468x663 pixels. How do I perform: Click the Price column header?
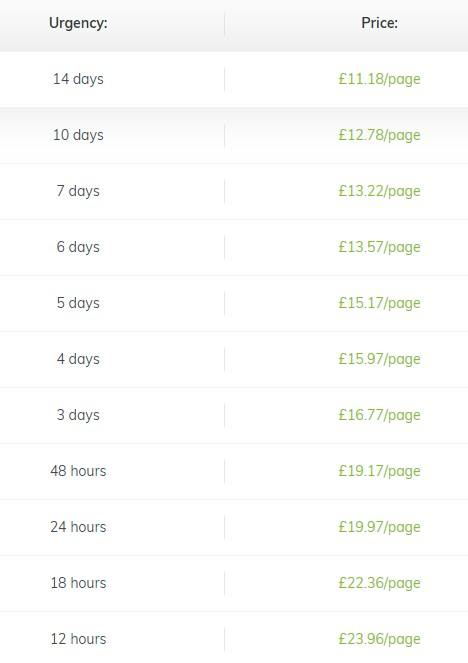379,23
